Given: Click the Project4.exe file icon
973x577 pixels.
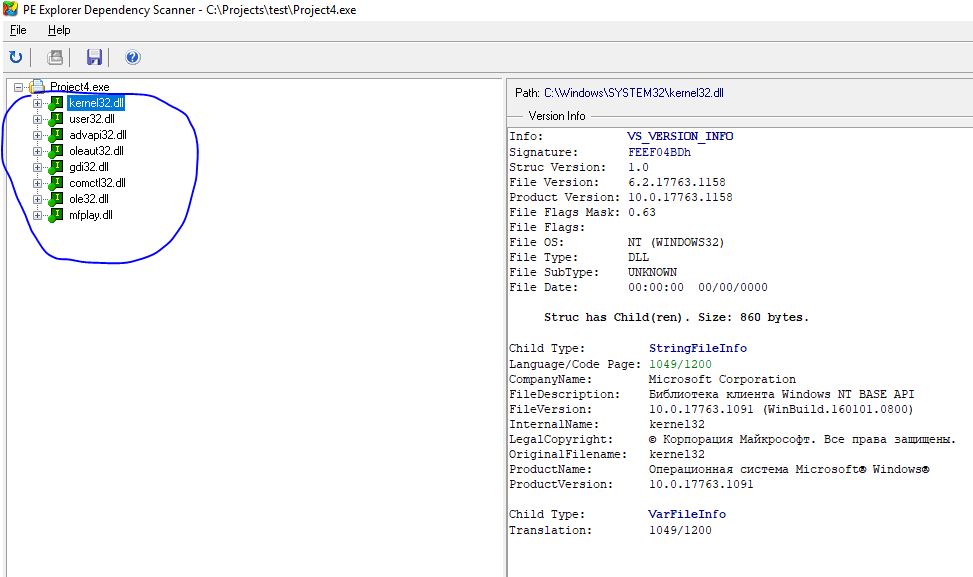Looking at the screenshot, I should coord(37,87).
